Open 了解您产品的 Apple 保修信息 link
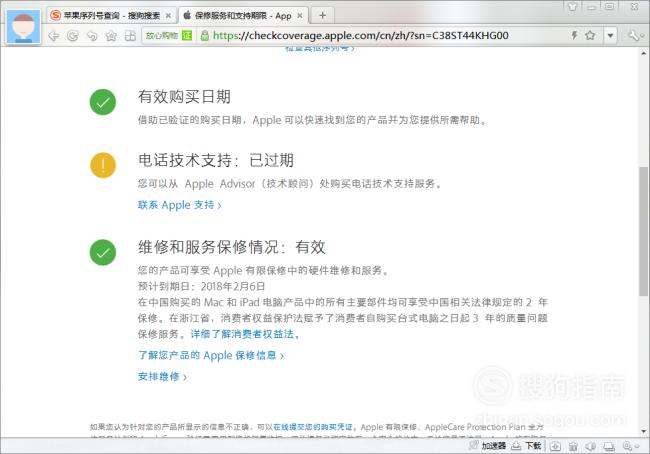The height and width of the screenshot is (454, 650). point(211,355)
